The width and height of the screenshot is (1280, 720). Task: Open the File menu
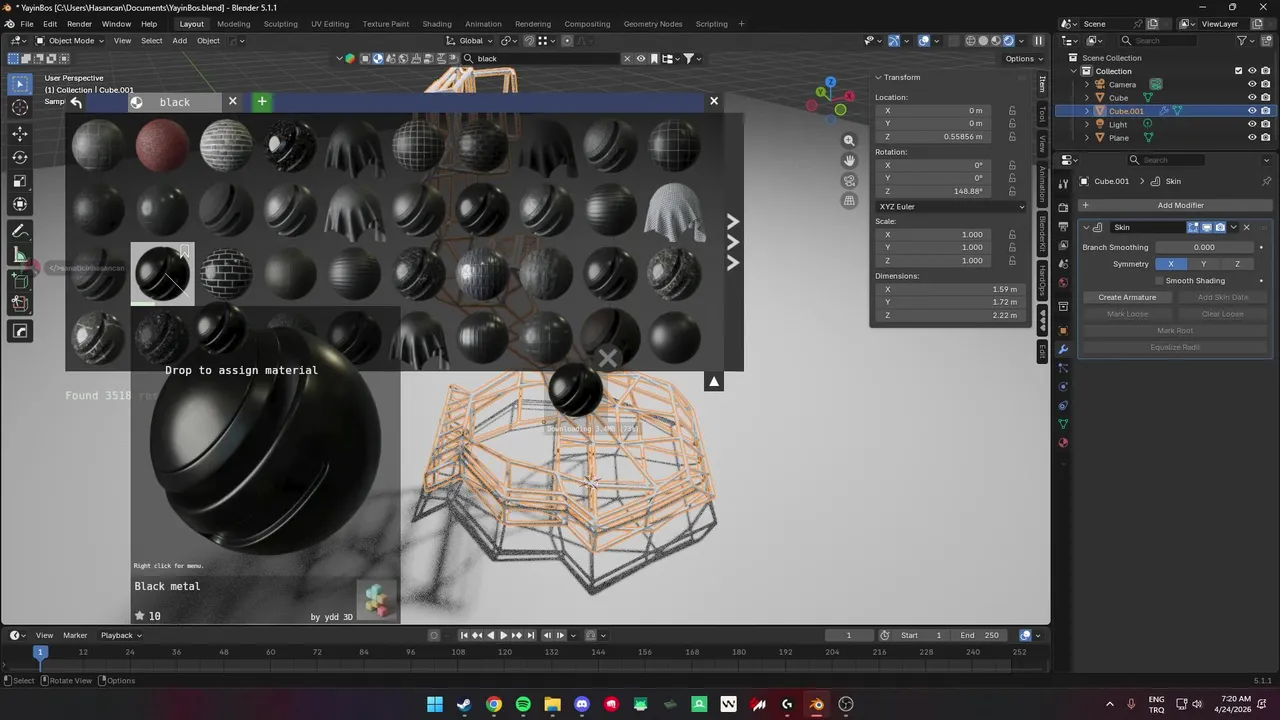(x=26, y=24)
